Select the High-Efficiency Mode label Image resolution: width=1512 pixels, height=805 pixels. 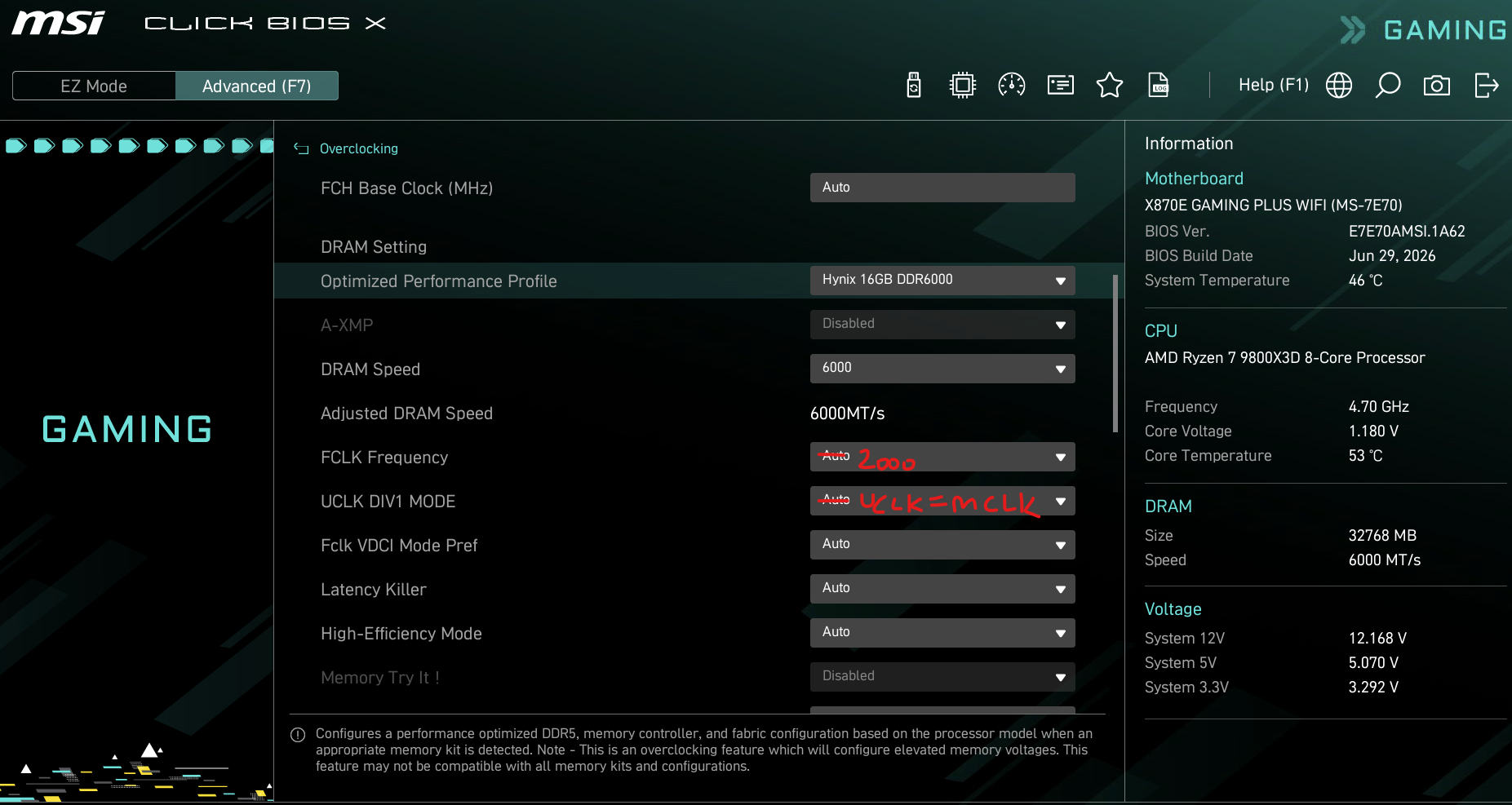click(x=401, y=634)
